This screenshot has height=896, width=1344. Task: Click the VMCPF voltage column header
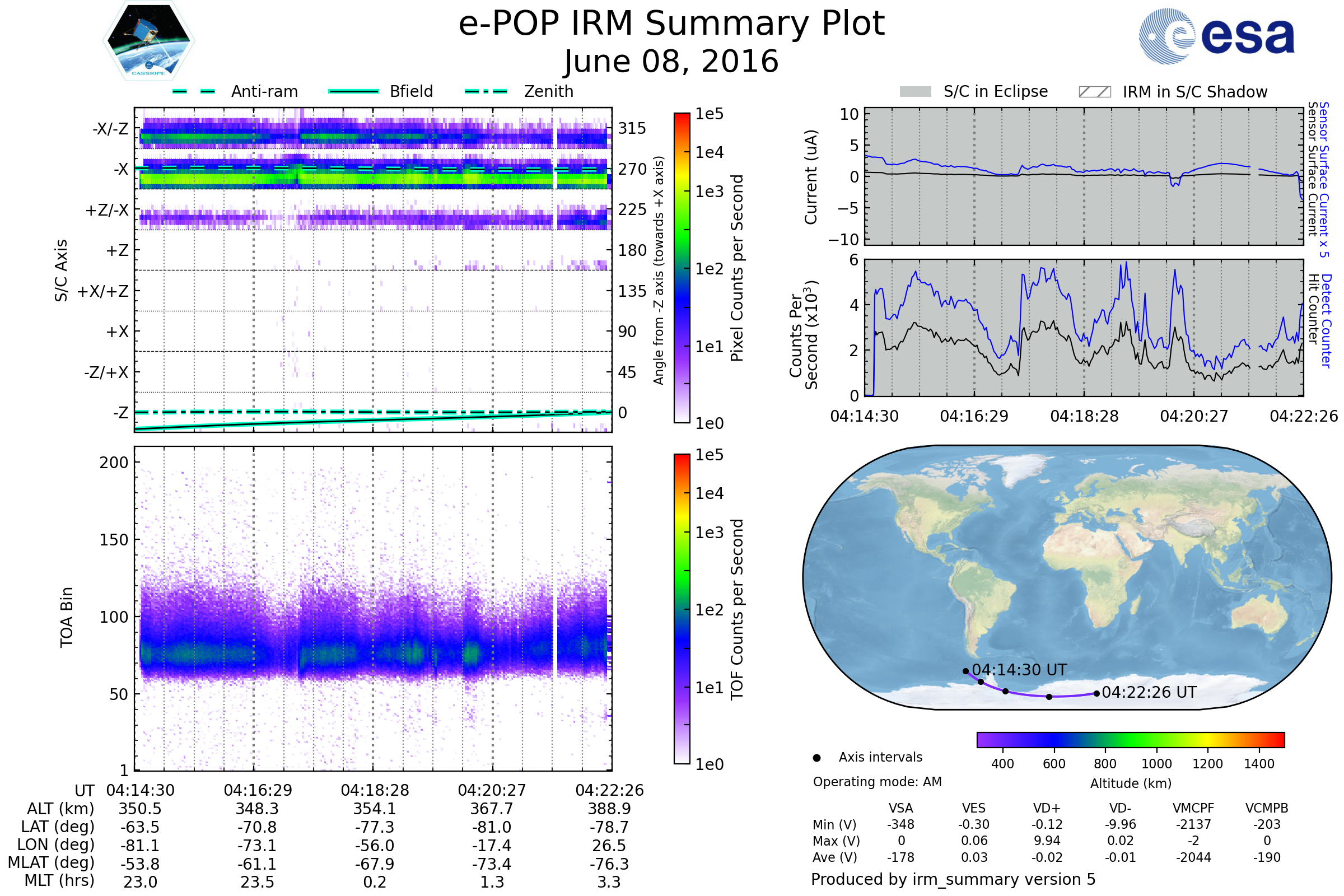tap(1193, 808)
